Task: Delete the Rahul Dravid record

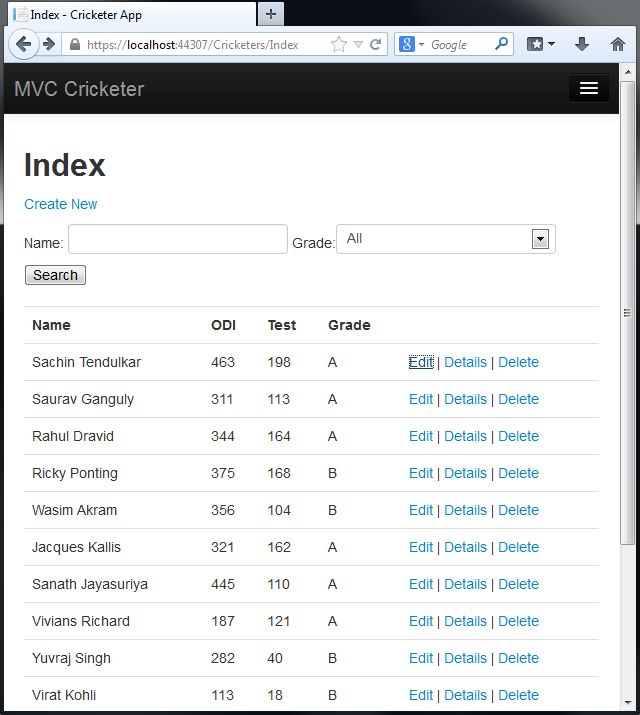Action: [518, 436]
